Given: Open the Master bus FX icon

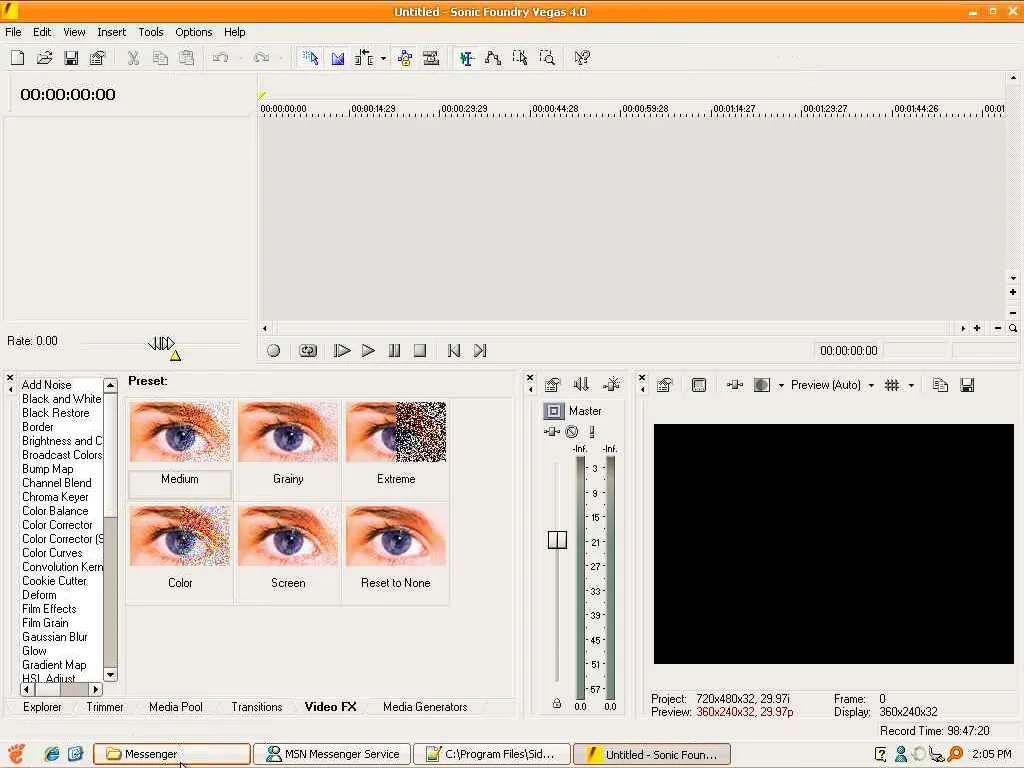Looking at the screenshot, I should pos(551,432).
